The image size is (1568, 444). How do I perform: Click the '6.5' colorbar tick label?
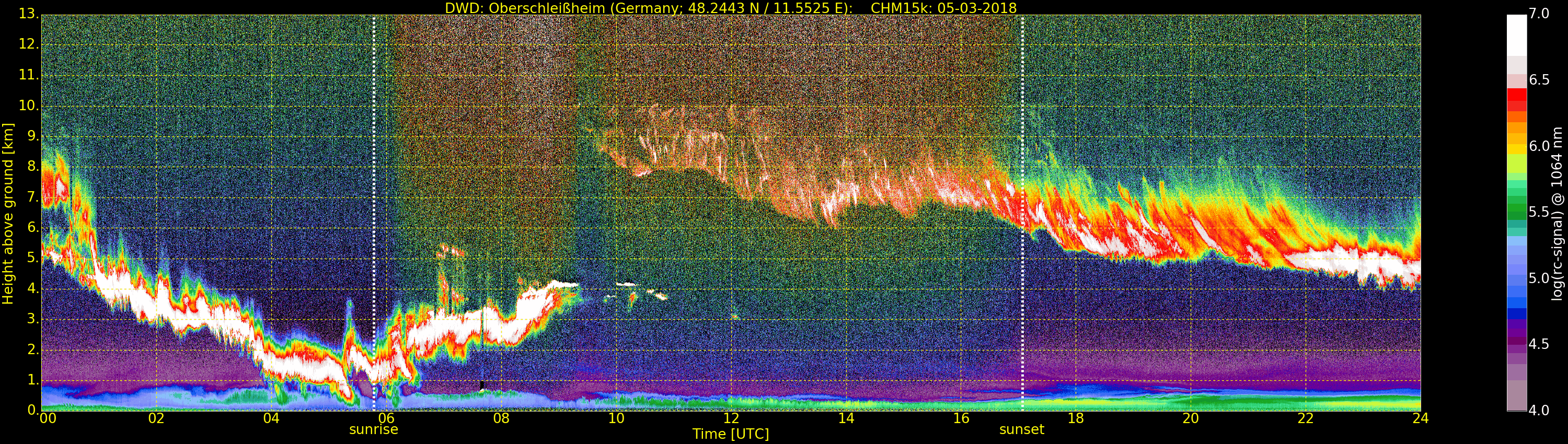(x=1539, y=80)
